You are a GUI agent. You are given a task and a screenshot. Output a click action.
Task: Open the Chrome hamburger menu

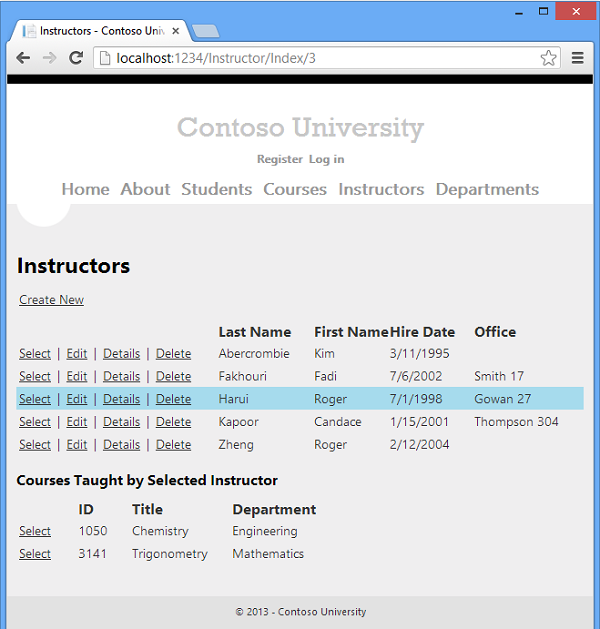pos(578,58)
